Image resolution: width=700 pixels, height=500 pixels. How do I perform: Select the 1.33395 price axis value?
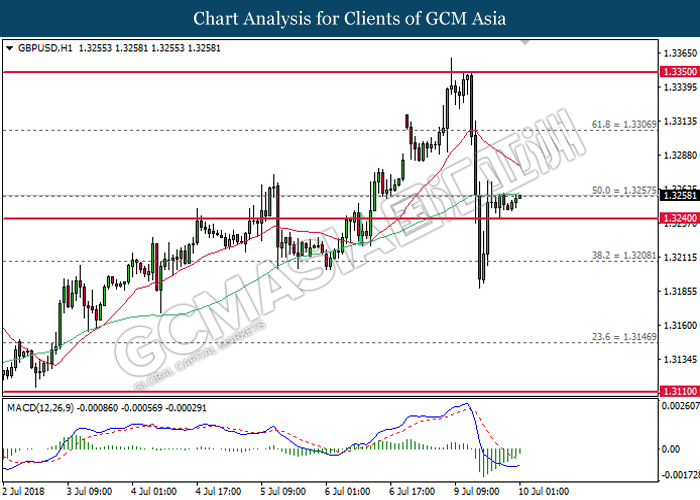pos(680,87)
